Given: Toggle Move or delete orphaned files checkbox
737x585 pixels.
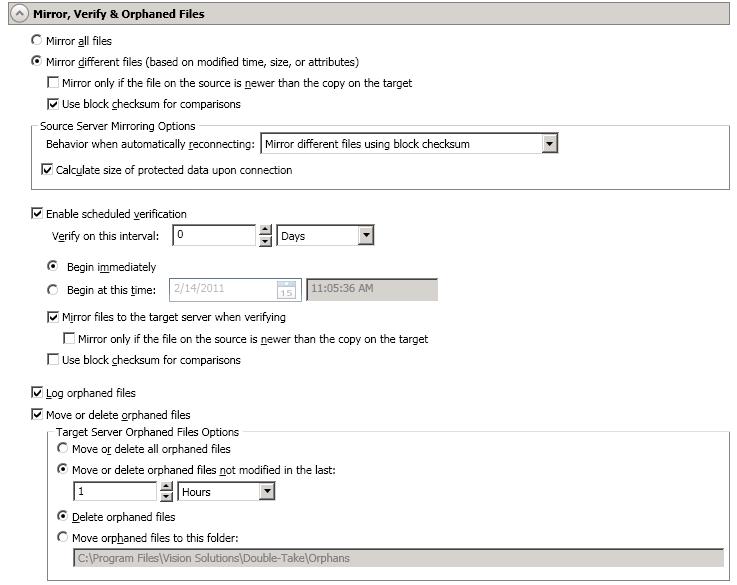Looking at the screenshot, I should click(x=38, y=415).
